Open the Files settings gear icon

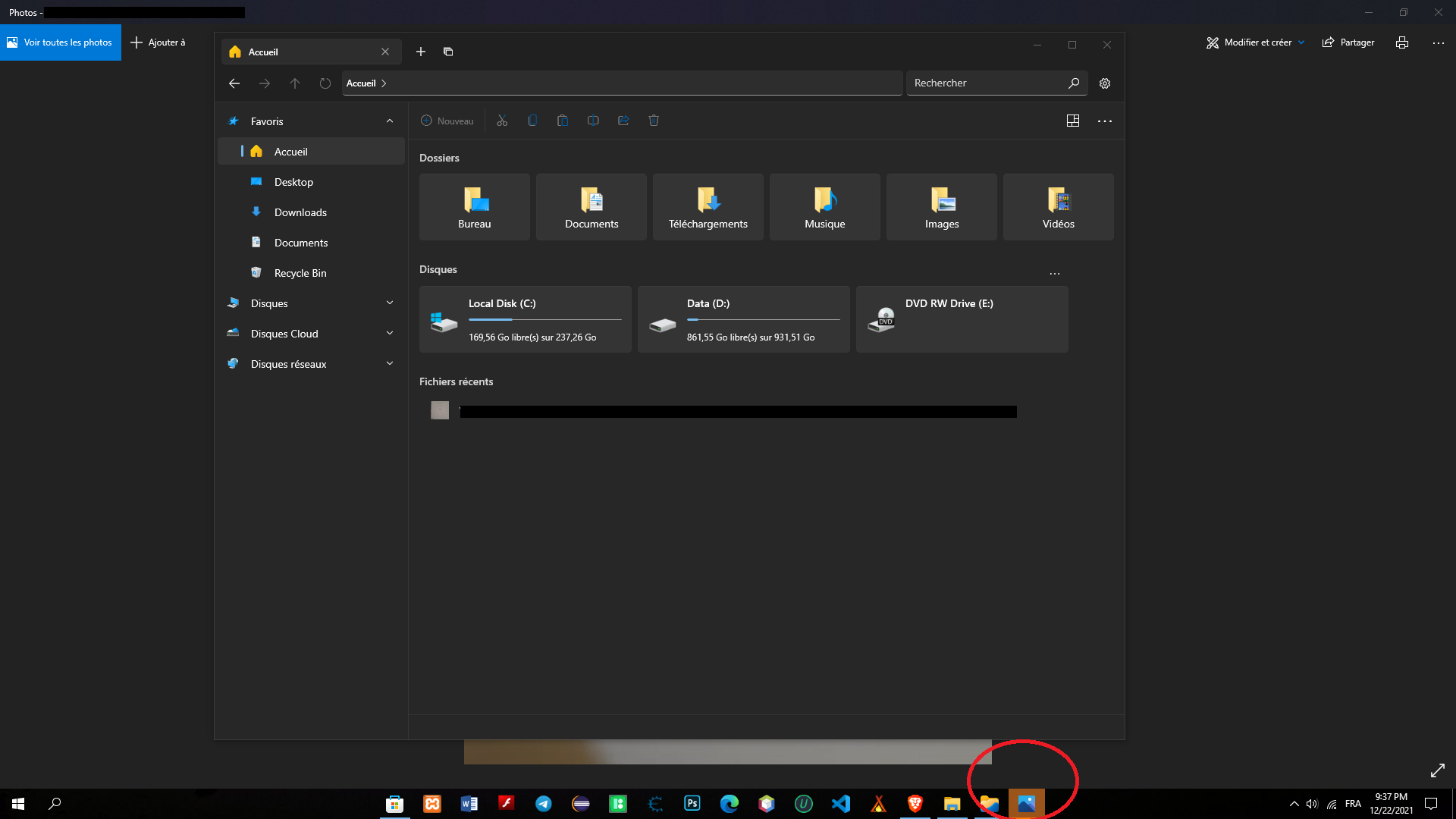point(1105,83)
